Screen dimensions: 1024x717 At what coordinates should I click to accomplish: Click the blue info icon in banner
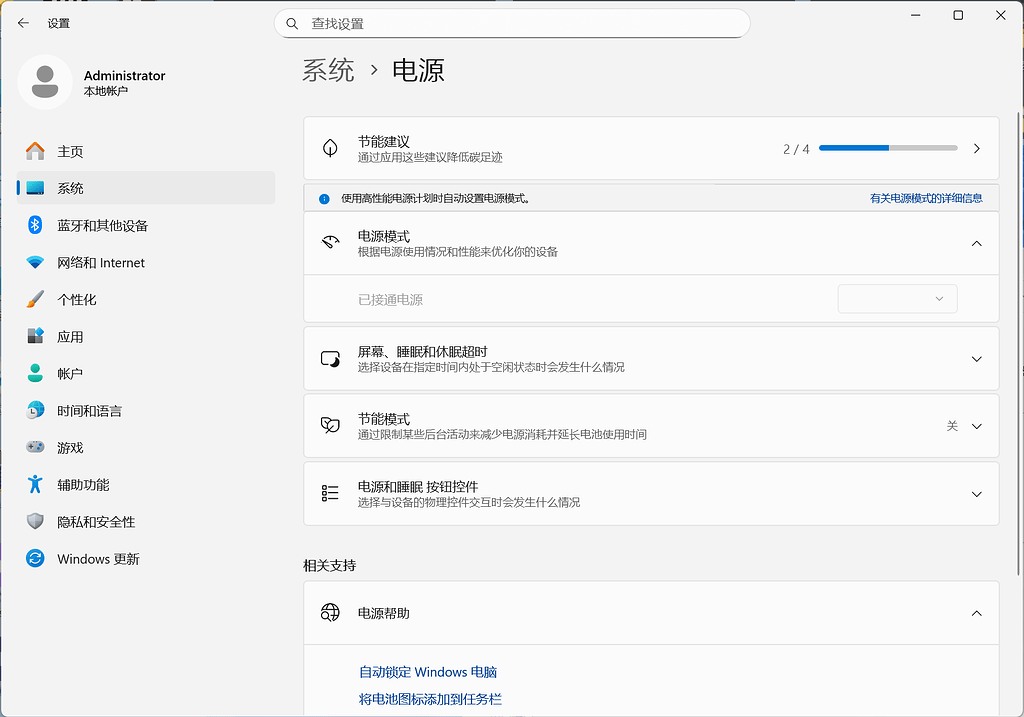(x=324, y=199)
